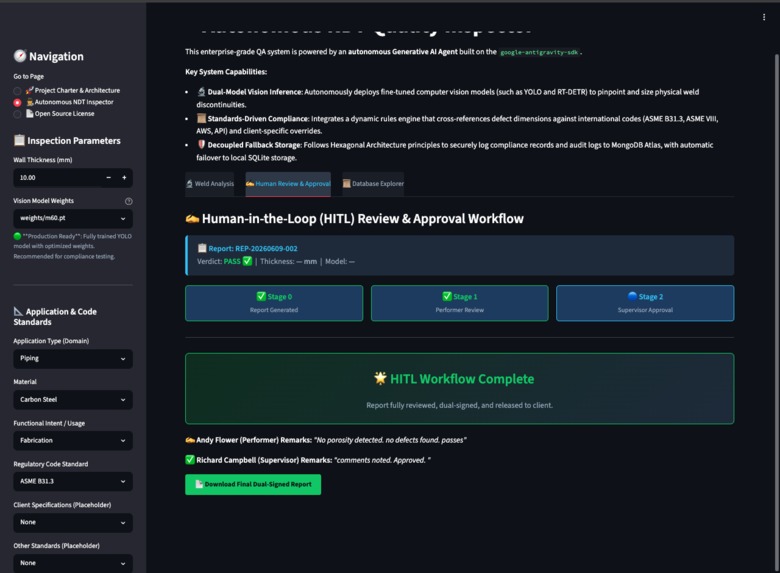Click the Wall Thickness value field
780x573 pixels.
pos(58,178)
